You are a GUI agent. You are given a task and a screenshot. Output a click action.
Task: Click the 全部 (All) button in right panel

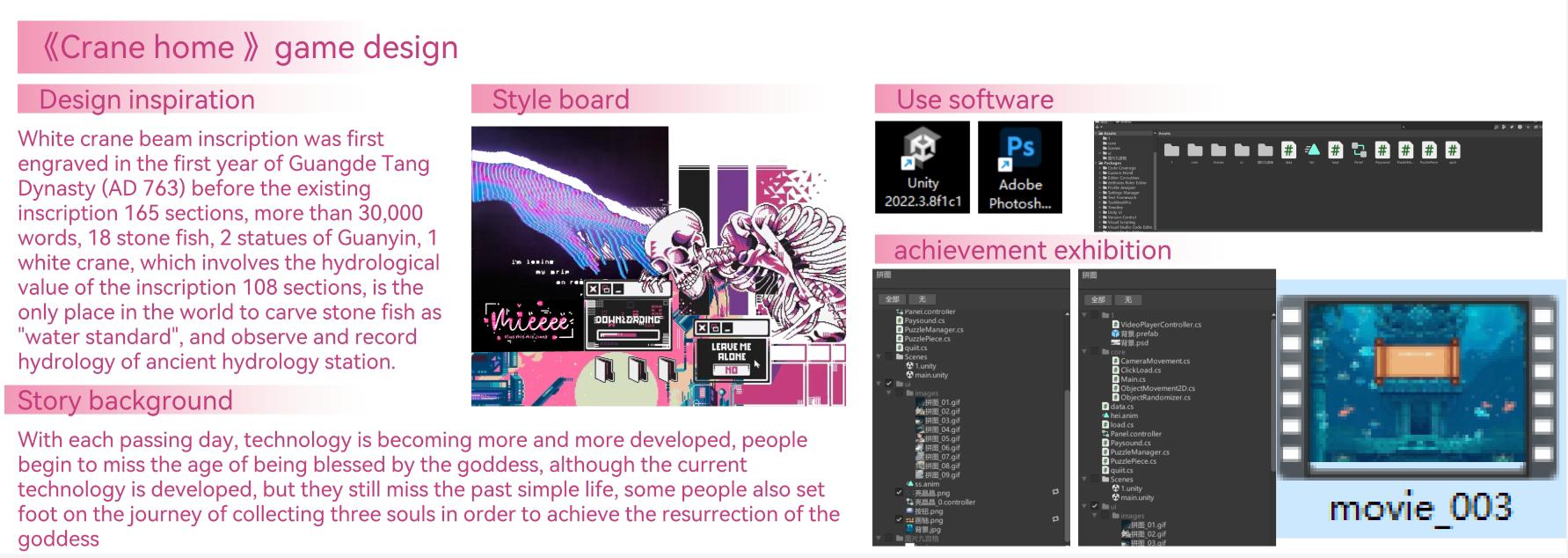click(x=1098, y=300)
